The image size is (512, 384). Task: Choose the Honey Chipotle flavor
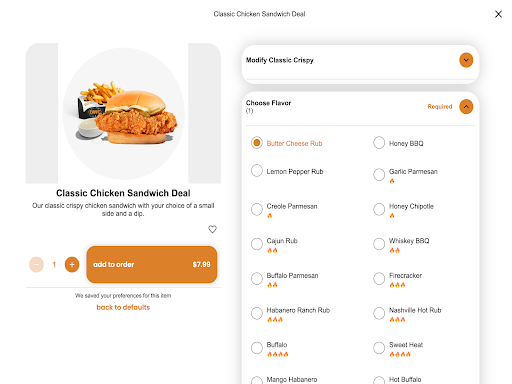pos(379,209)
